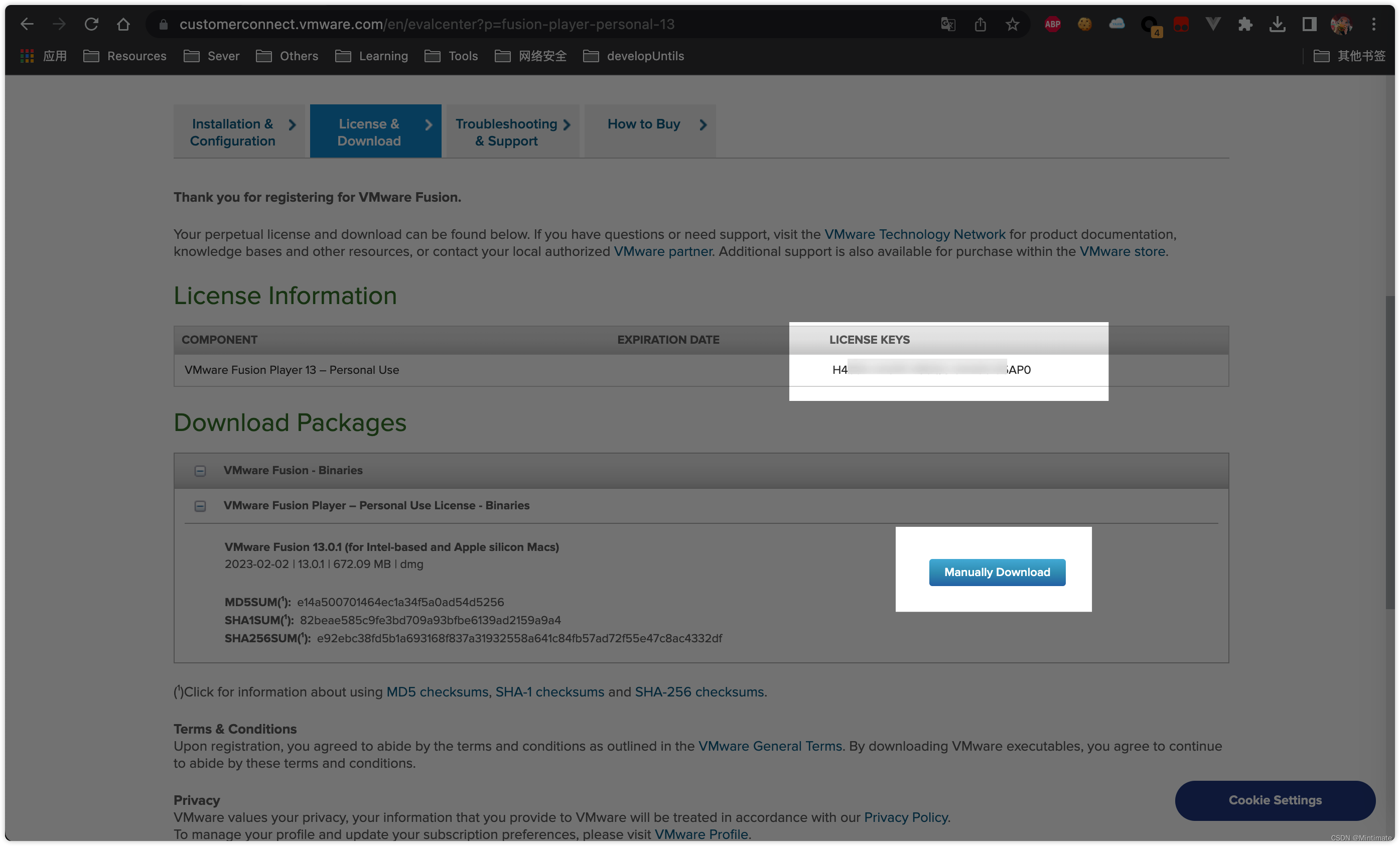The image size is (1400, 846).
Task: Open the translate page icon
Action: 948,25
